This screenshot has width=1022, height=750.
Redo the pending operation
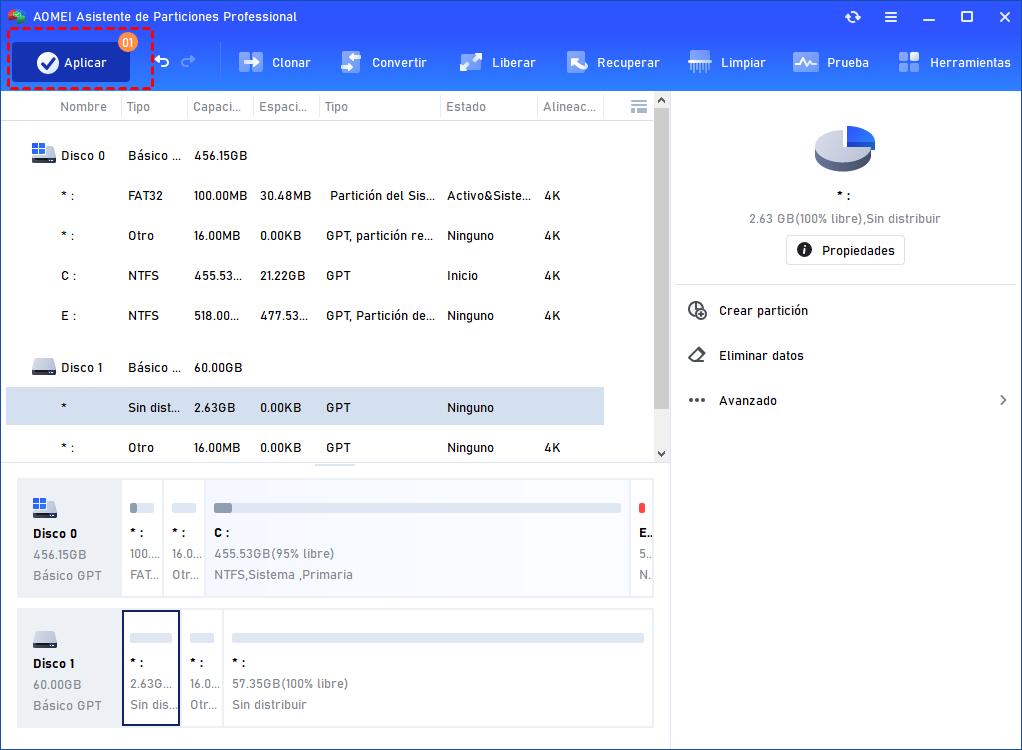coord(188,61)
